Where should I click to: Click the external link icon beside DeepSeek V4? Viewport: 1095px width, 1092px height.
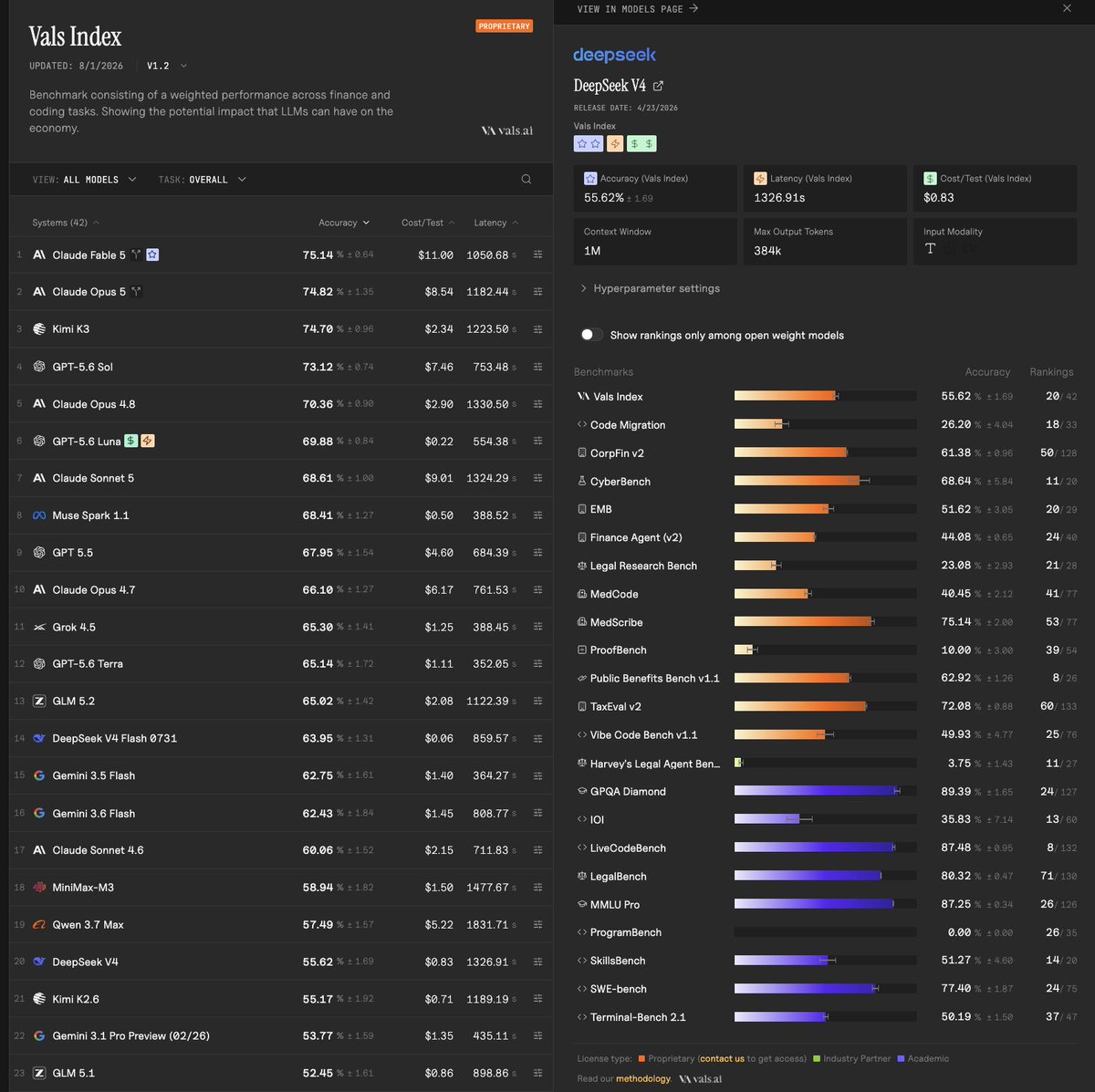[658, 86]
